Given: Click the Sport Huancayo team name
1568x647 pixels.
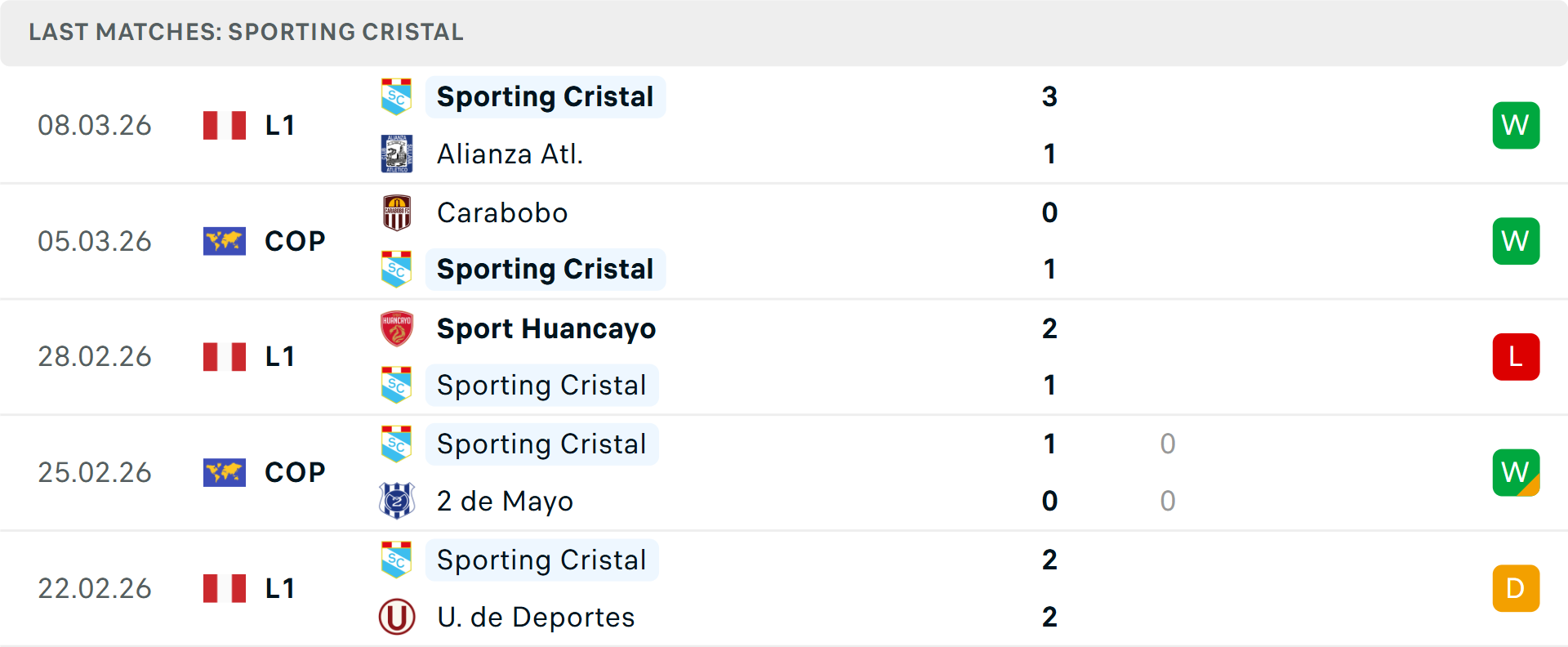Looking at the screenshot, I should pyautogui.click(x=546, y=328).
